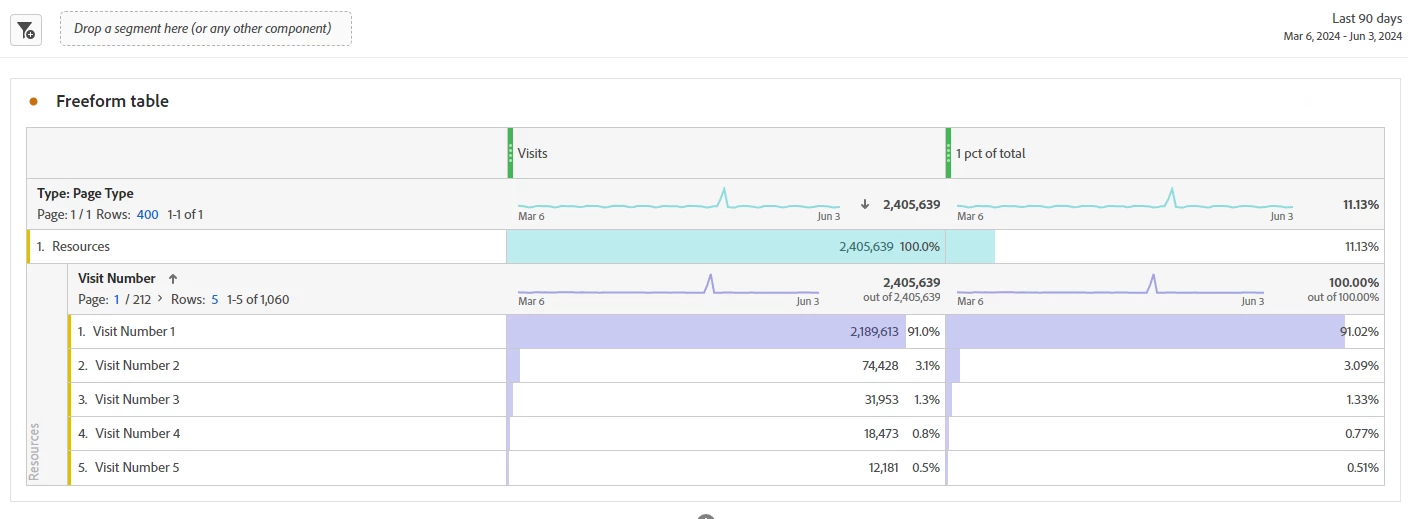
Task: Click the Visits column descending sort arrow
Action: click(x=865, y=204)
